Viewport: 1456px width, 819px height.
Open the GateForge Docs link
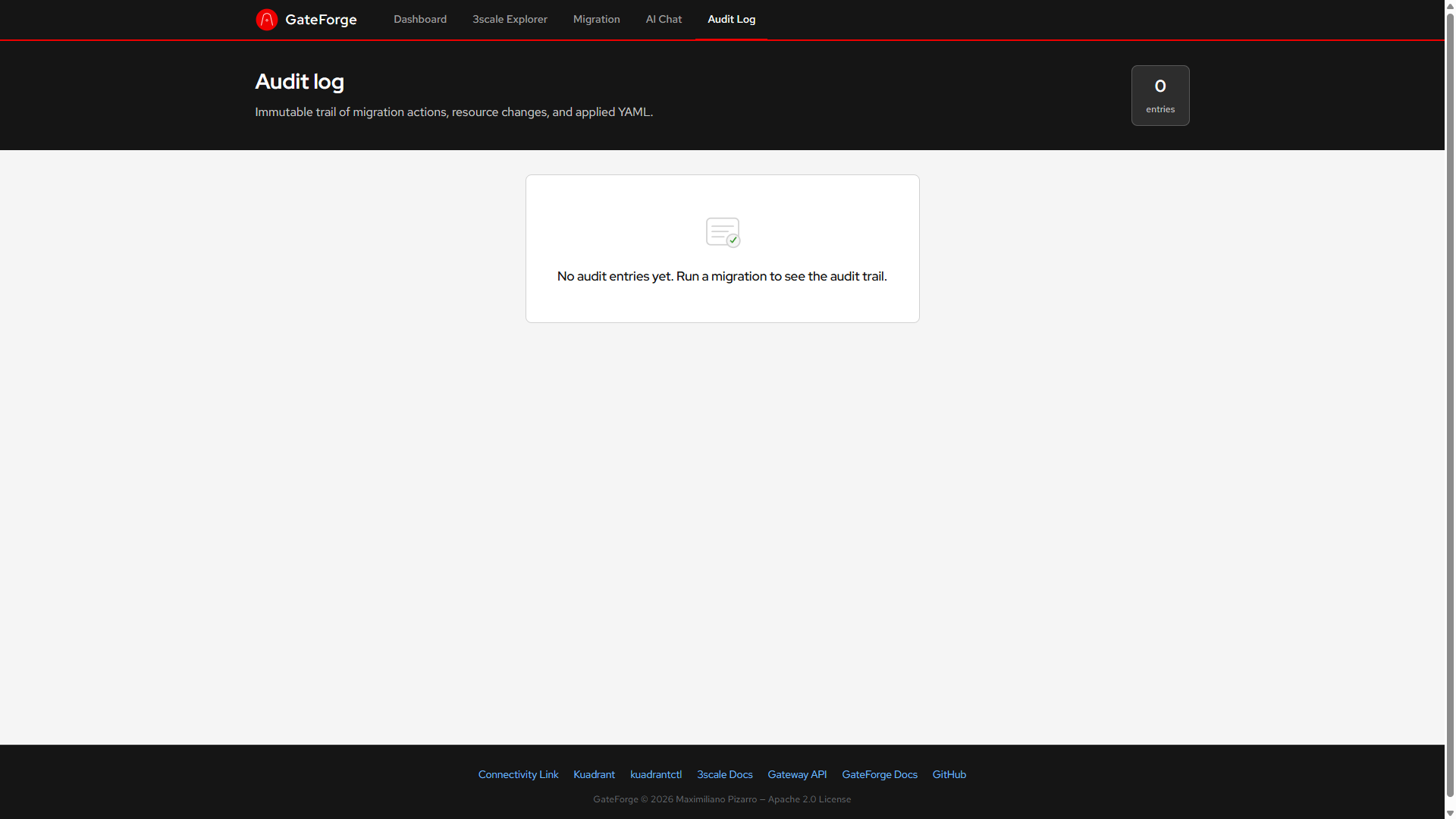click(x=879, y=774)
